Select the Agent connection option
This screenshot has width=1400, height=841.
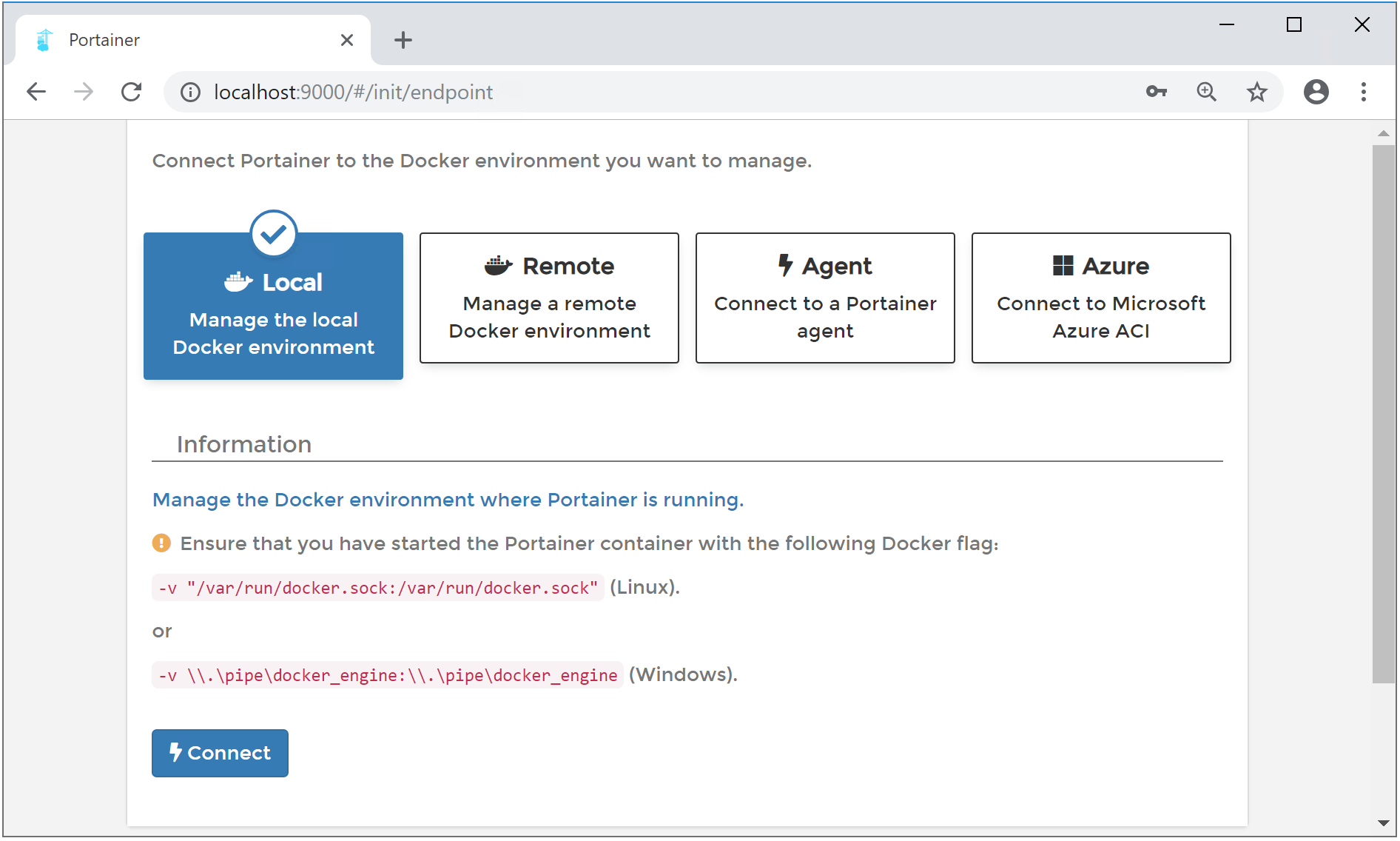824,298
